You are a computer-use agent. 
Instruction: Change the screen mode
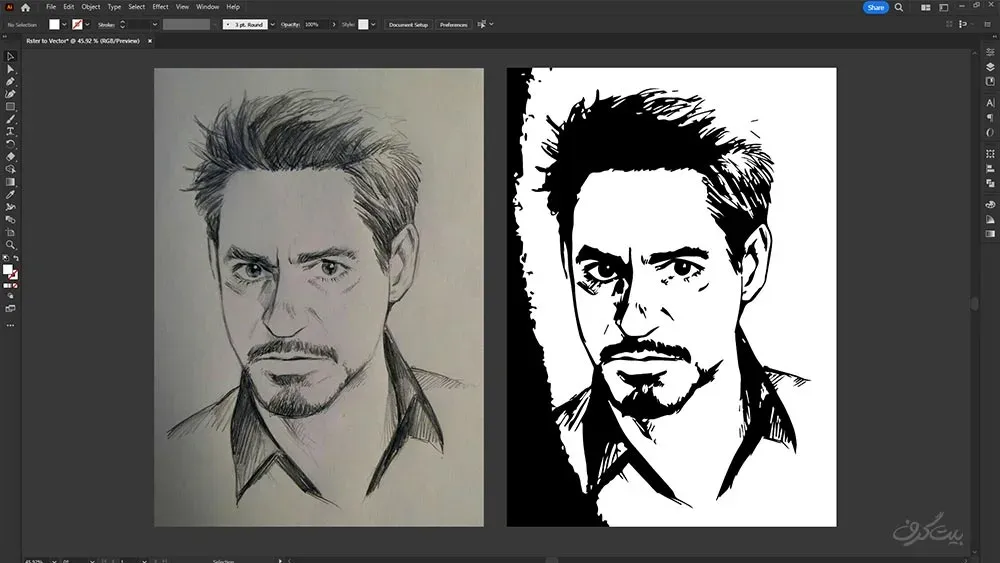click(10, 309)
